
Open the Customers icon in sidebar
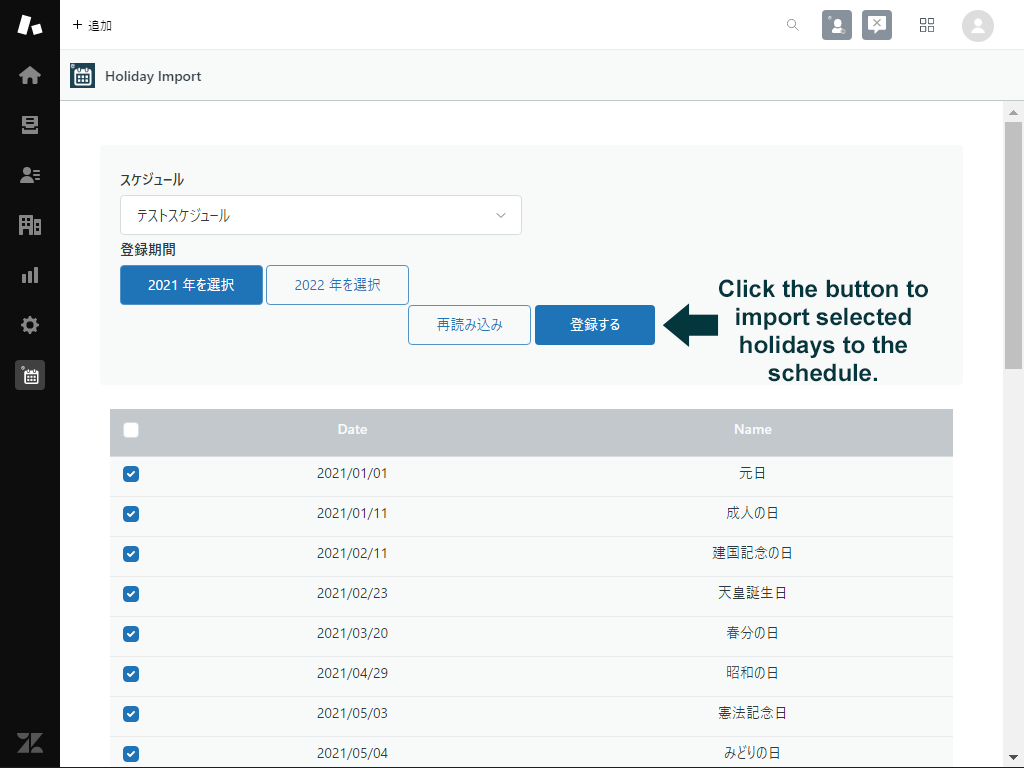click(x=30, y=175)
